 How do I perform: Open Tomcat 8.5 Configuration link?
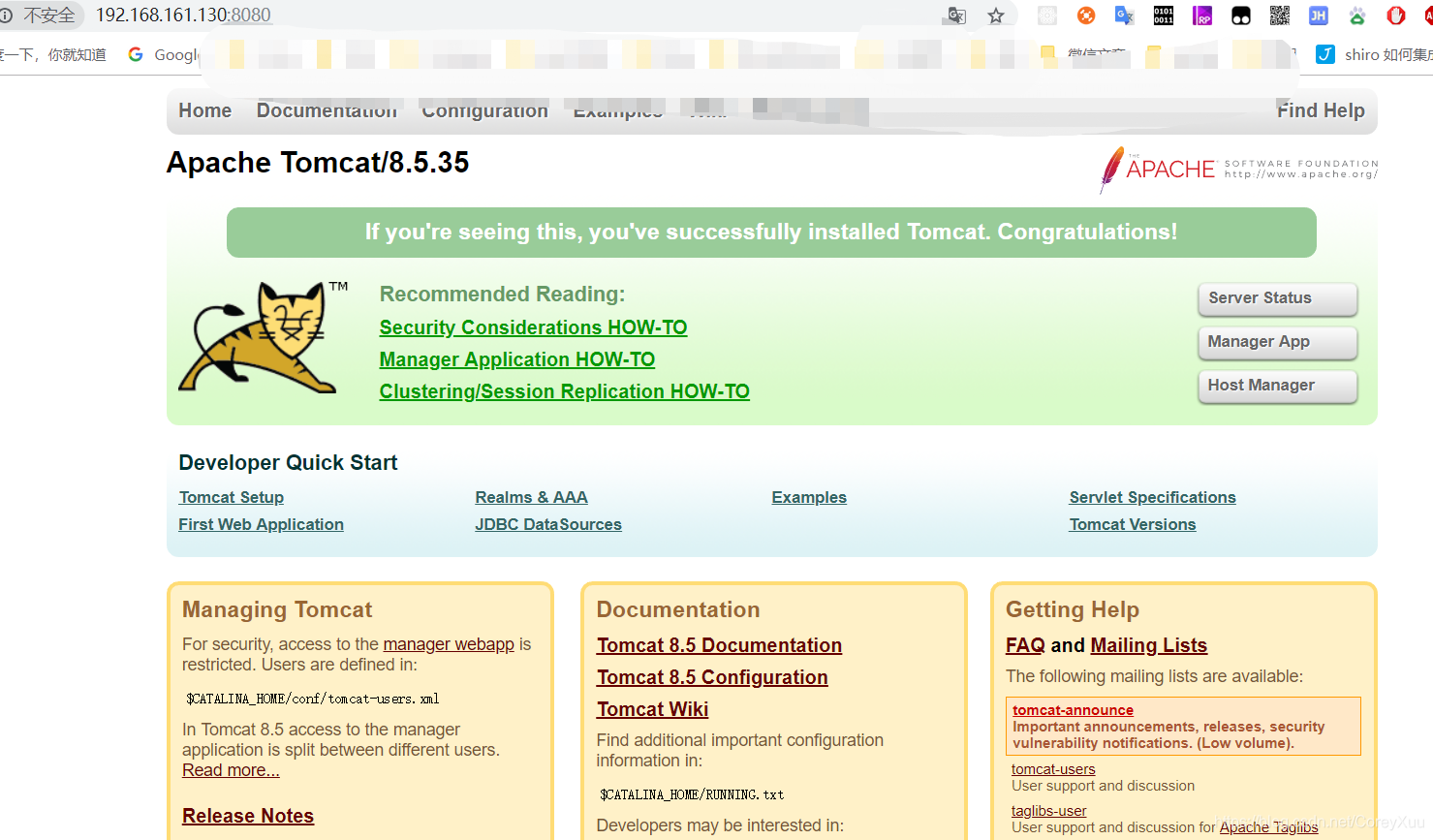(x=712, y=677)
